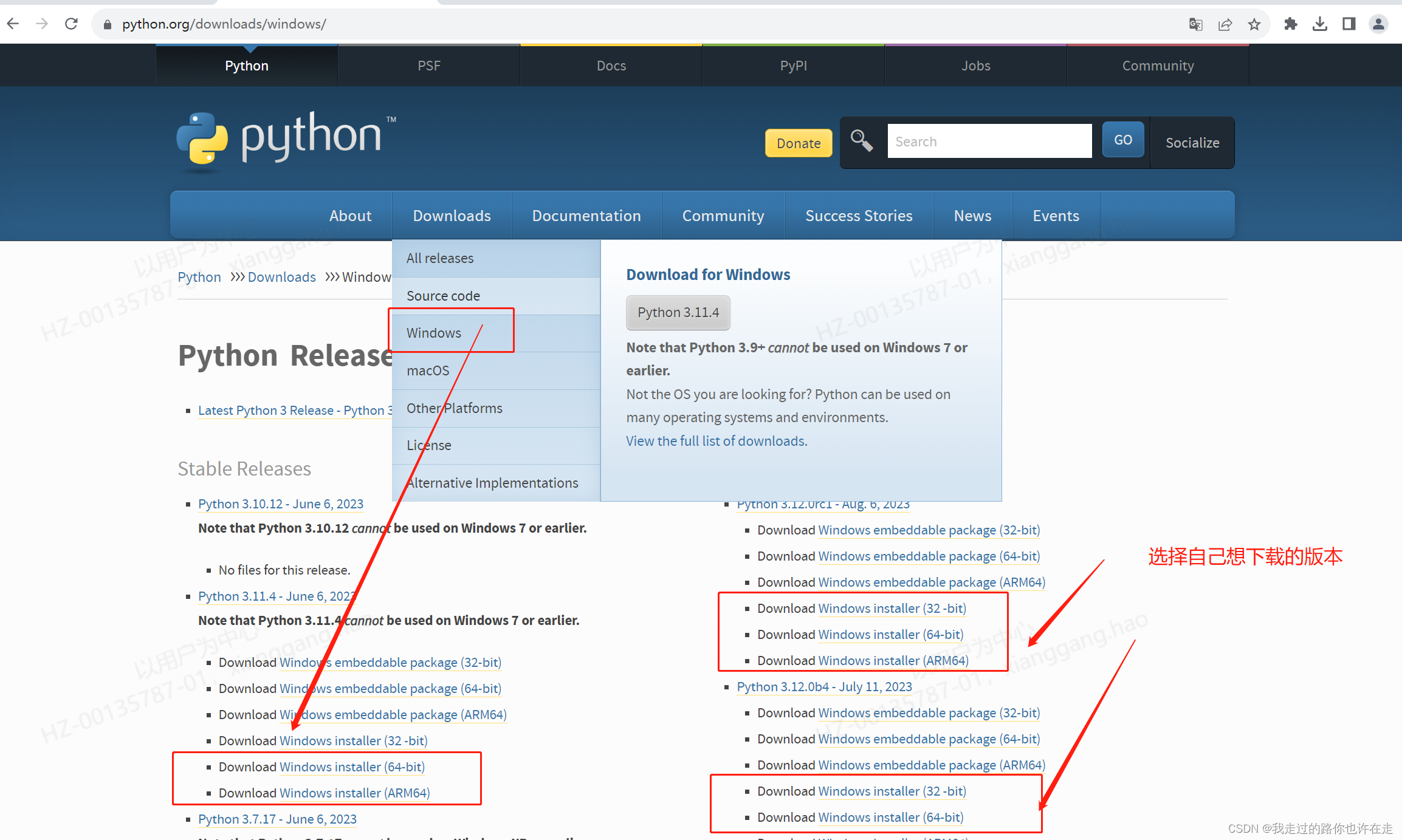
Task: Select All releases in Downloads dropdown
Action: tap(496, 258)
